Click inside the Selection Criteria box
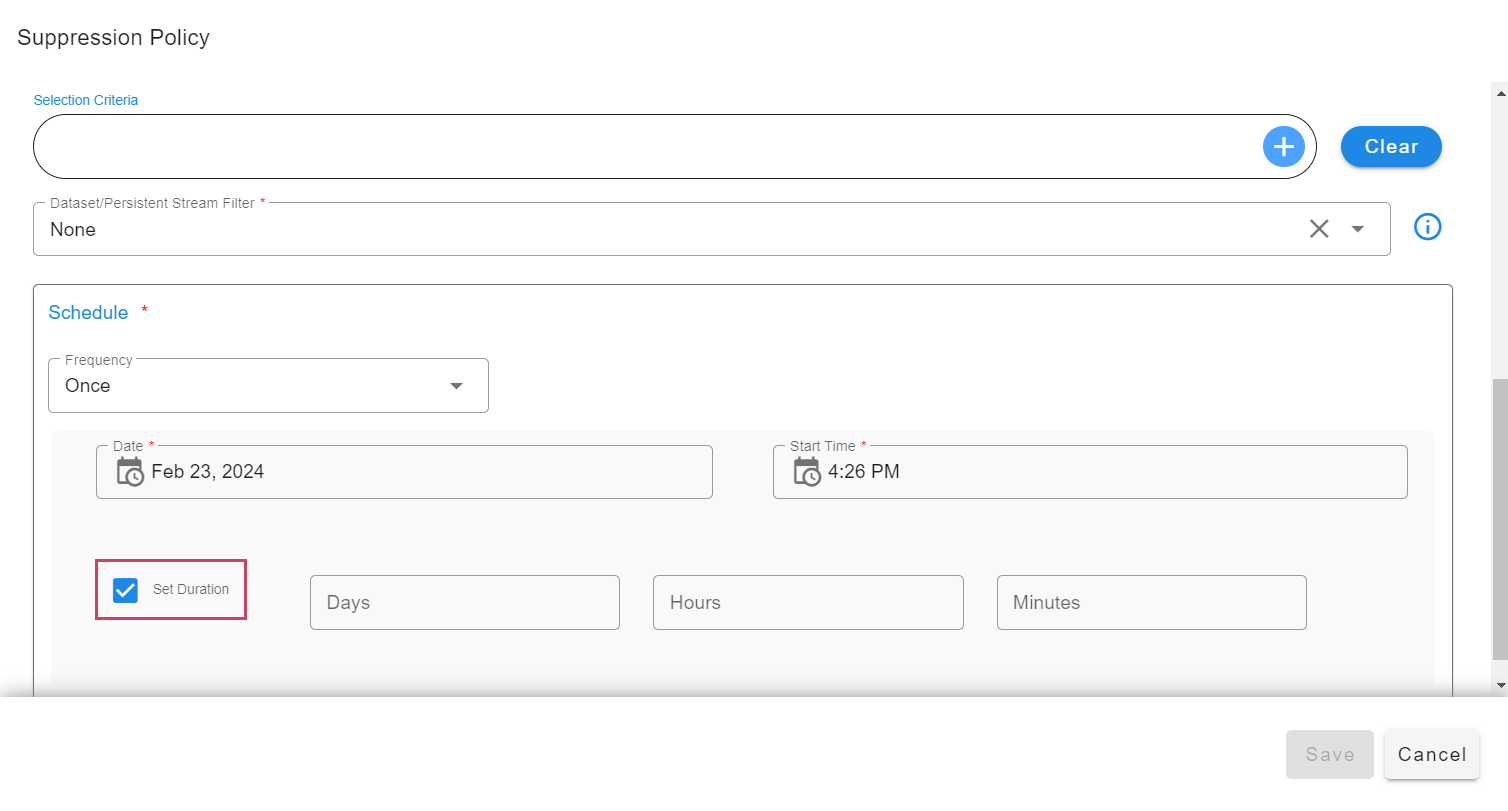The height and width of the screenshot is (811, 1508). click(x=640, y=147)
